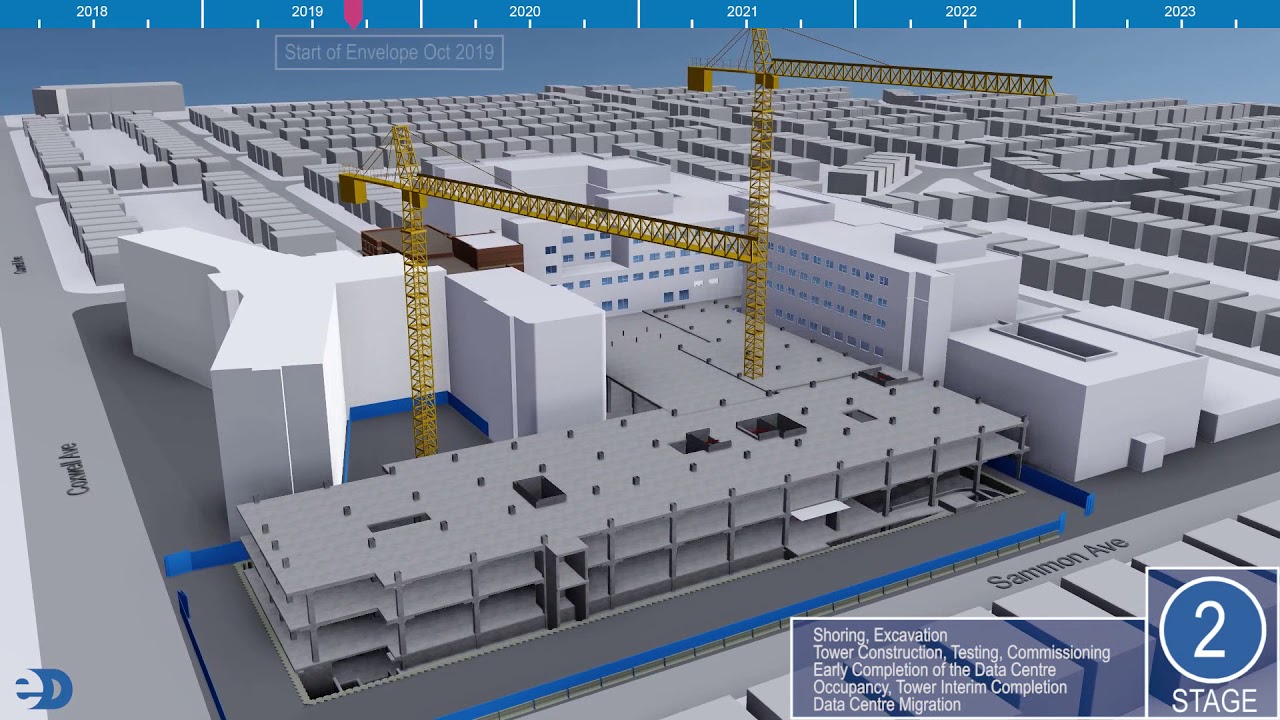
Task: Click the eD logo in corner
Action: coord(43,690)
